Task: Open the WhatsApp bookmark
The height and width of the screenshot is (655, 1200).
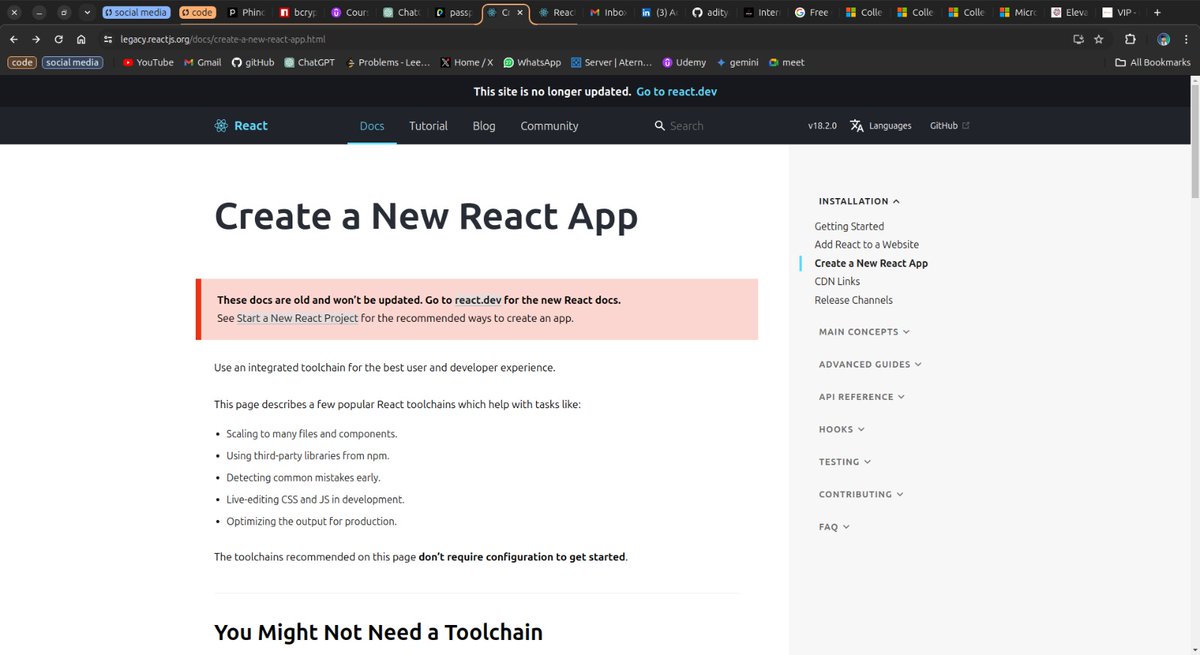Action: 532,62
